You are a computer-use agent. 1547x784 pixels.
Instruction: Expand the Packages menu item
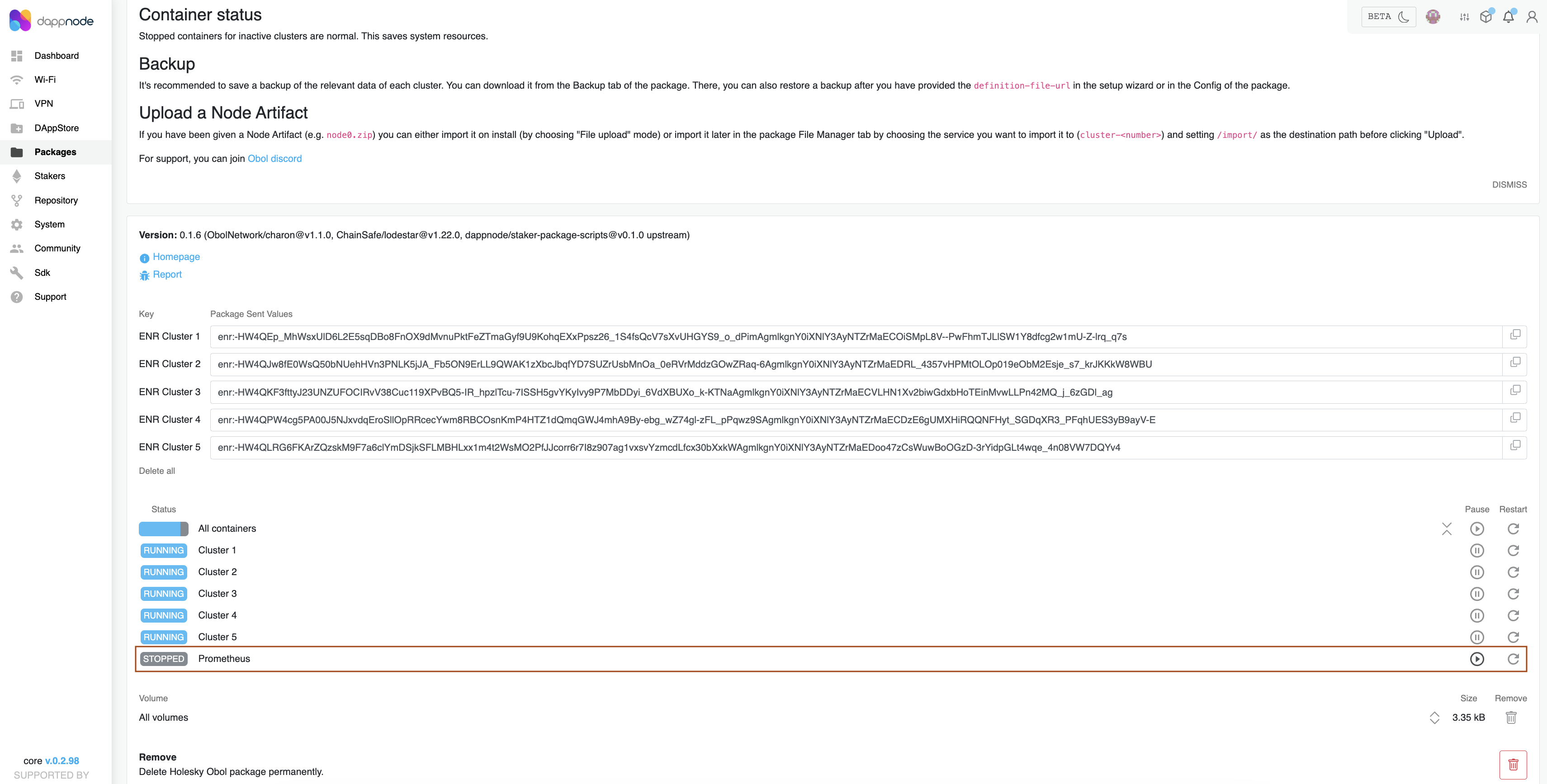coord(55,152)
